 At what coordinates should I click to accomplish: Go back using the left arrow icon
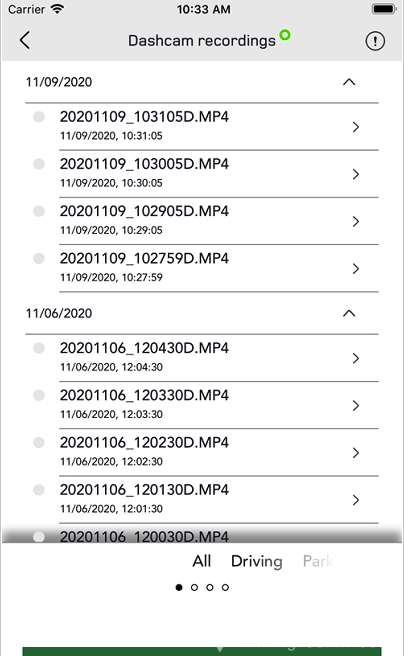click(x=25, y=41)
